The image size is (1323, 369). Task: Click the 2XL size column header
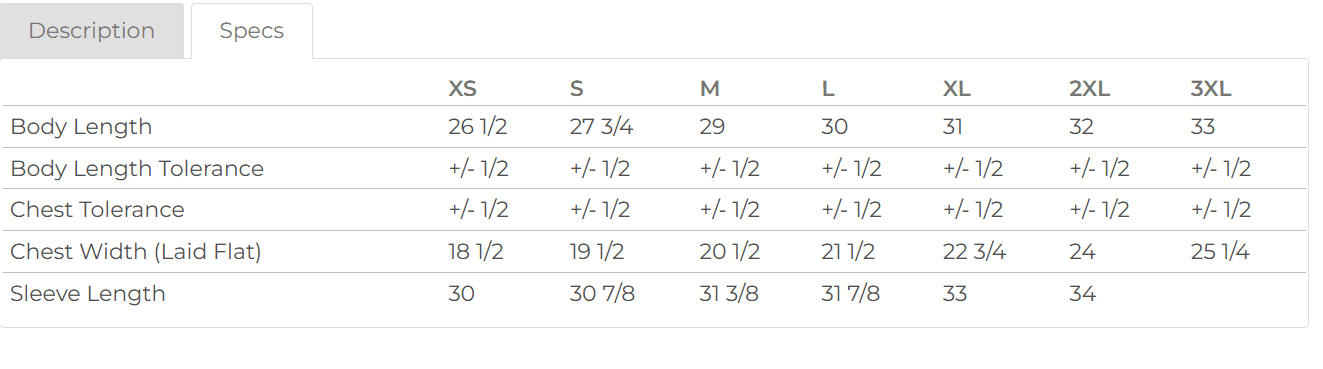pyautogui.click(x=1089, y=88)
